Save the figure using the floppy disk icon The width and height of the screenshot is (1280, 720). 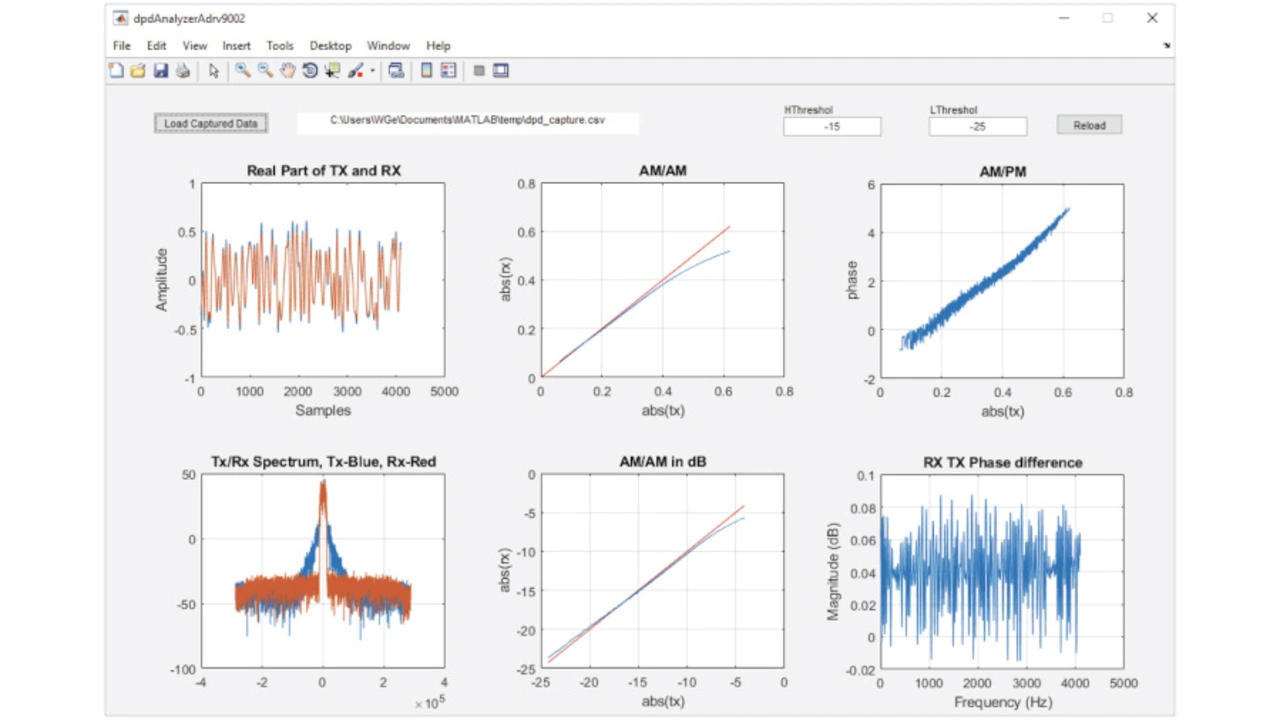tap(160, 71)
